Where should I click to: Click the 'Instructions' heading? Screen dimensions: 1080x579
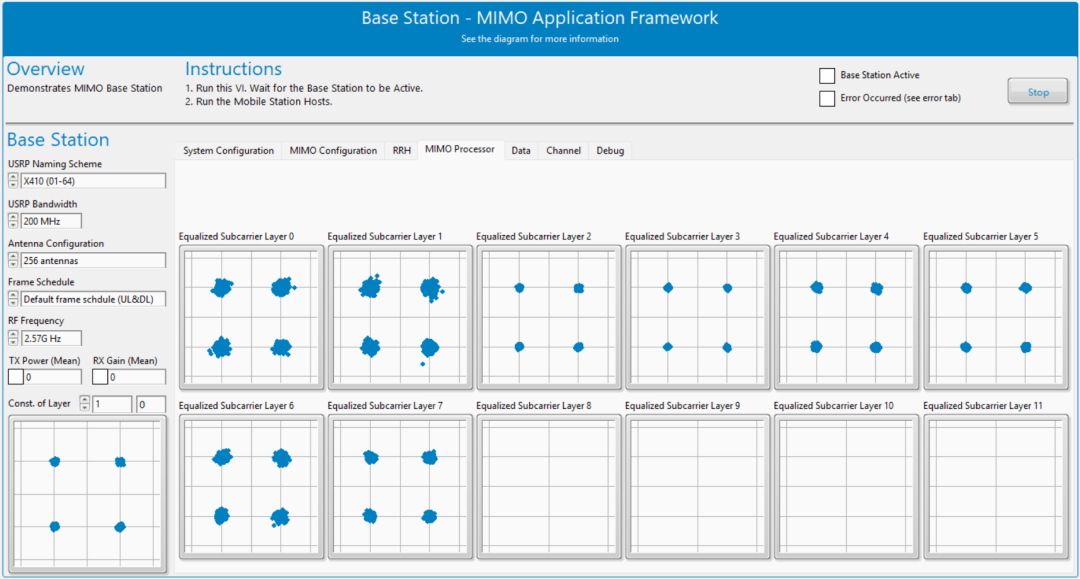tap(233, 69)
